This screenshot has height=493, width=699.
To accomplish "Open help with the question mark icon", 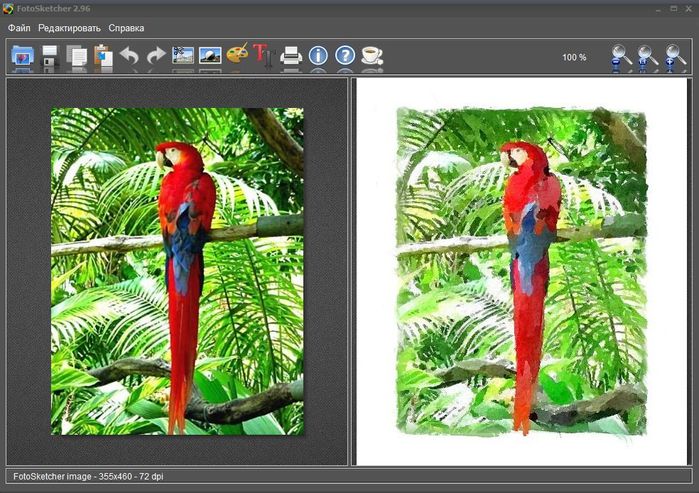I will pyautogui.click(x=345, y=56).
